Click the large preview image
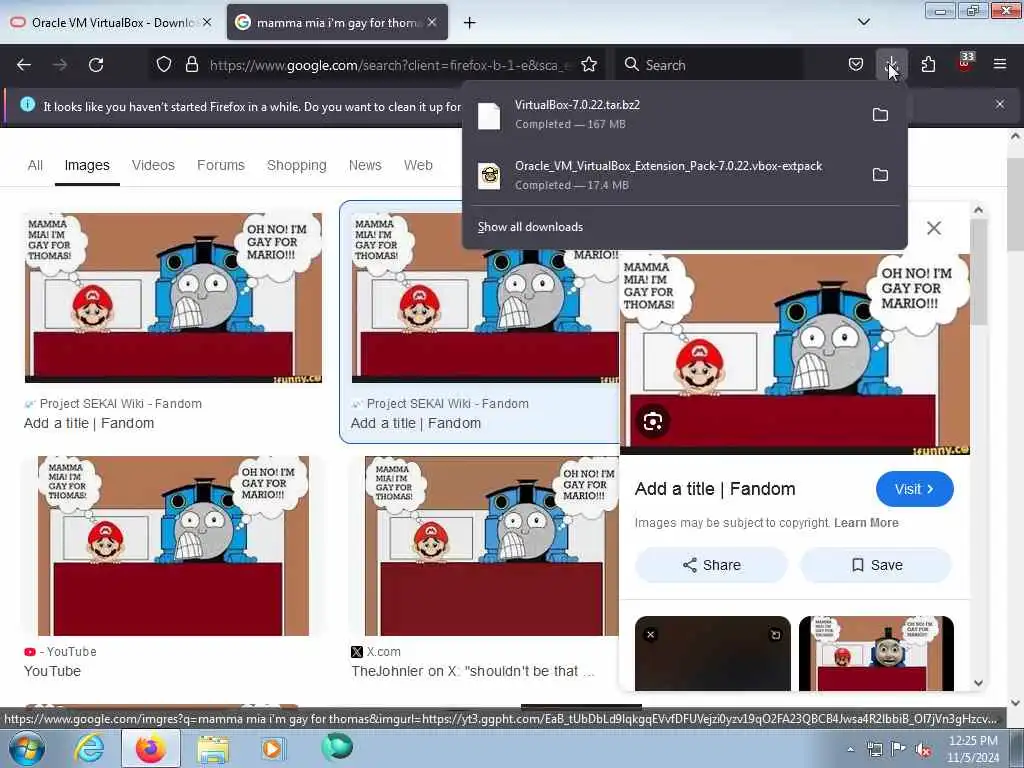This screenshot has height=768, width=1024. point(794,353)
